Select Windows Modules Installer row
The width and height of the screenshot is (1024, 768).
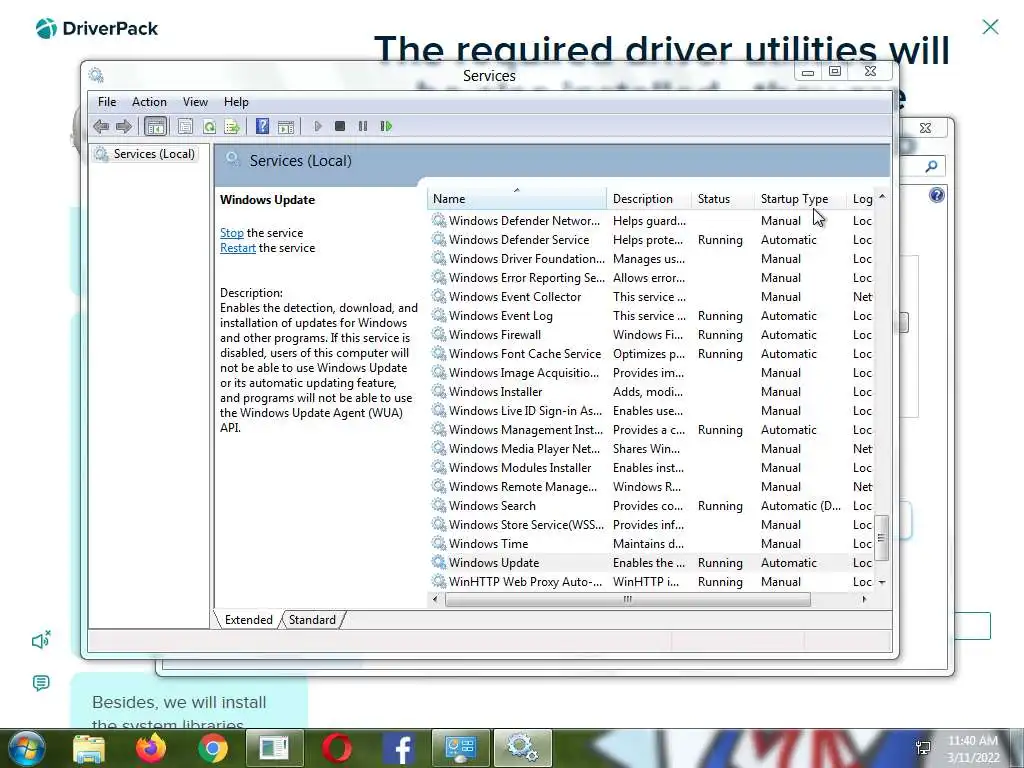(650, 468)
